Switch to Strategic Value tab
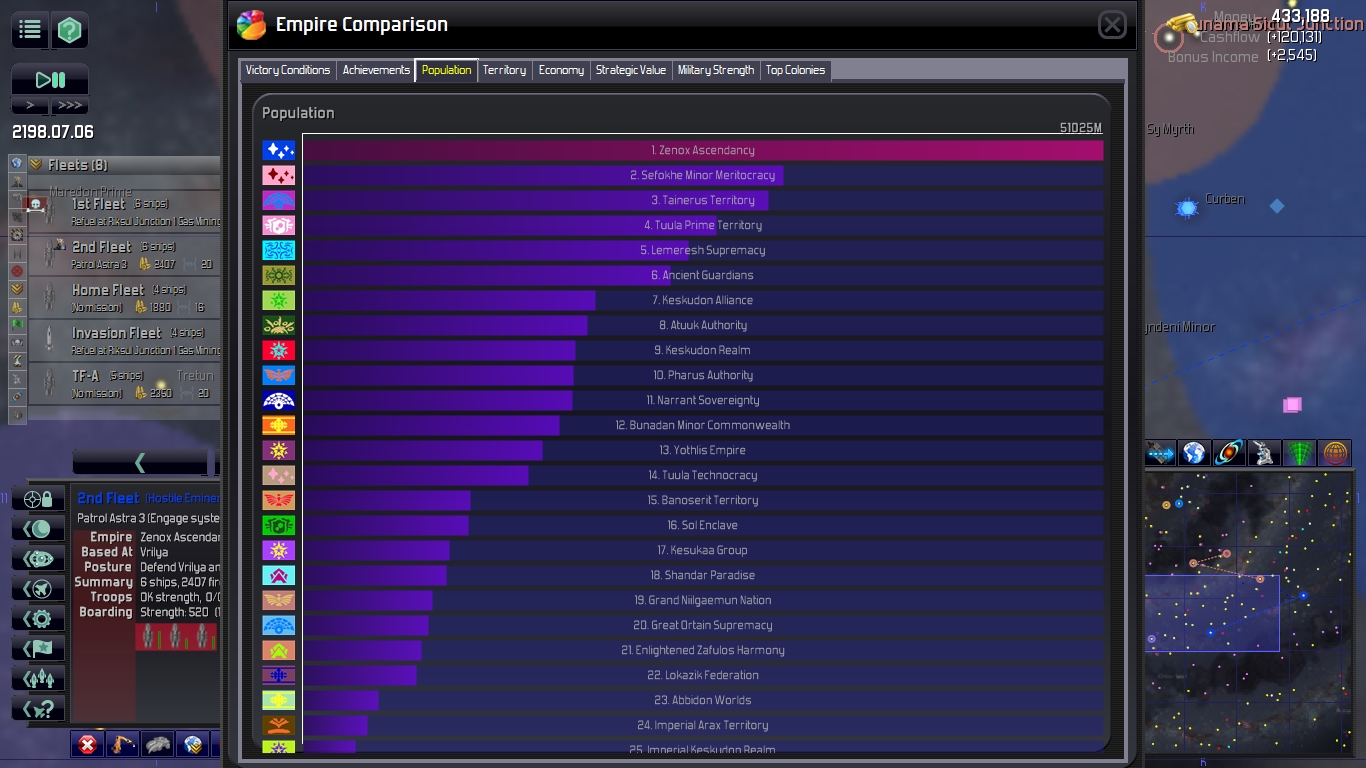This screenshot has width=1366, height=768. (x=631, y=70)
